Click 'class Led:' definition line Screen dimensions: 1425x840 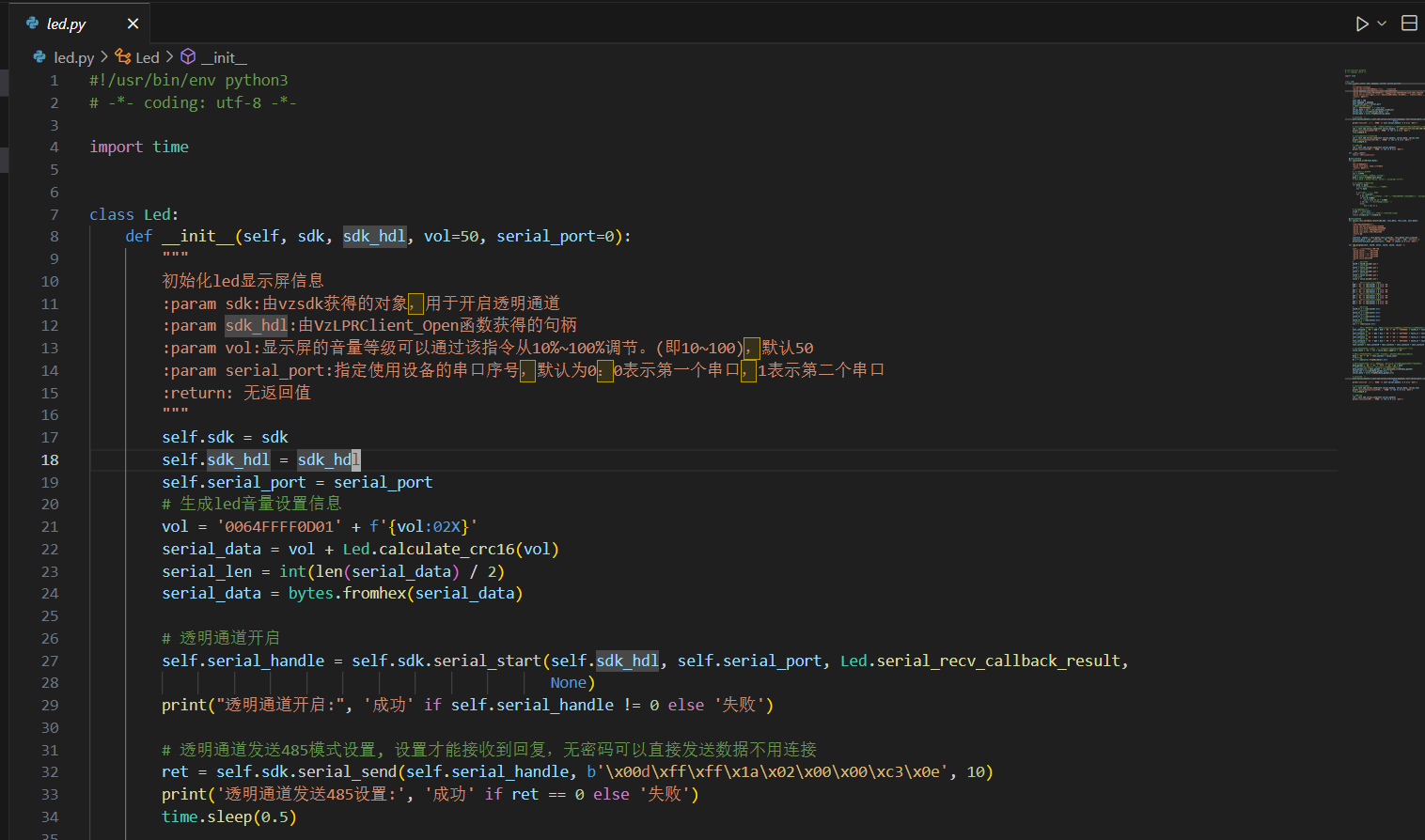[133, 214]
